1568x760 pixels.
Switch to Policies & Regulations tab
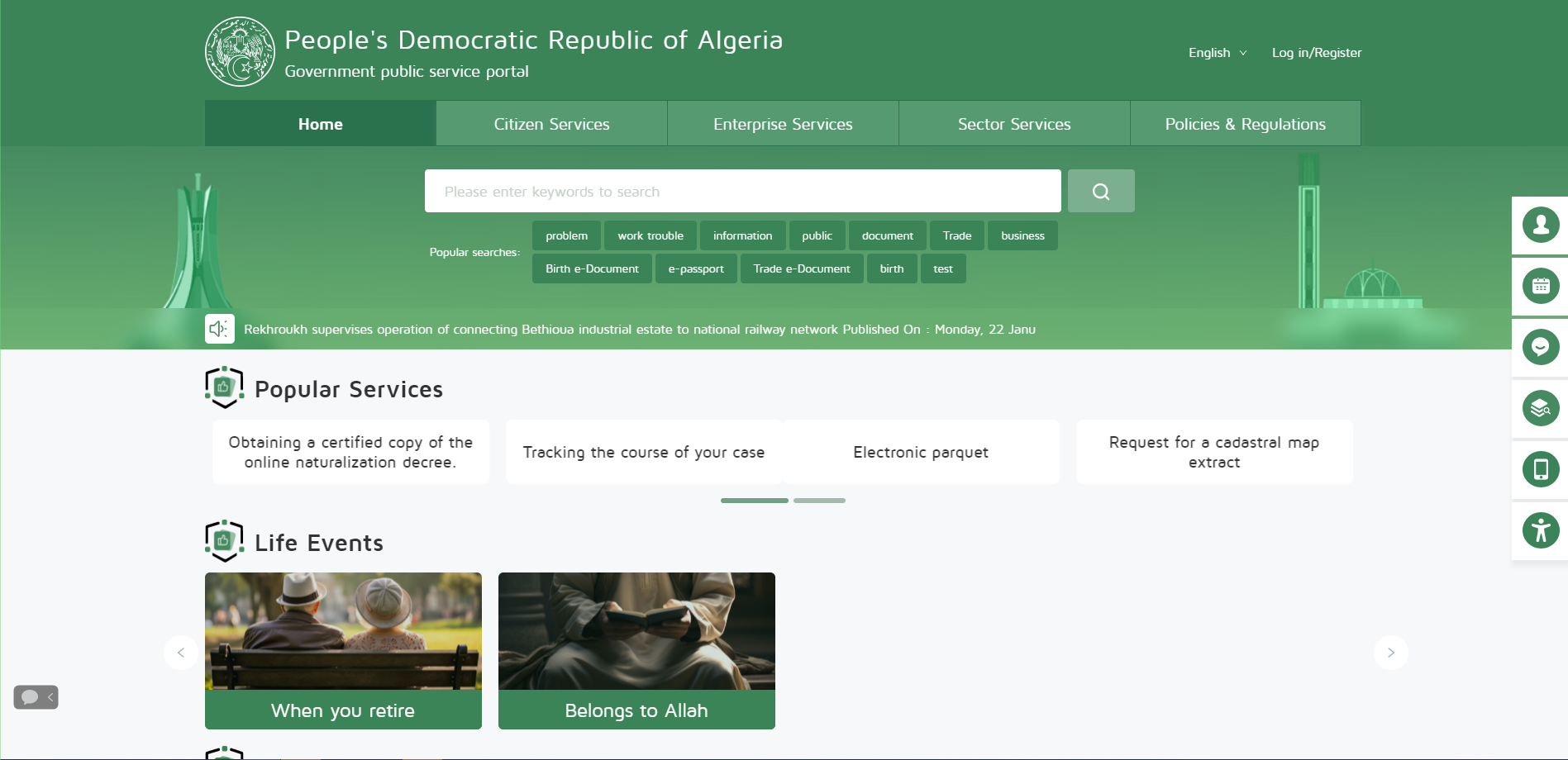tap(1245, 124)
